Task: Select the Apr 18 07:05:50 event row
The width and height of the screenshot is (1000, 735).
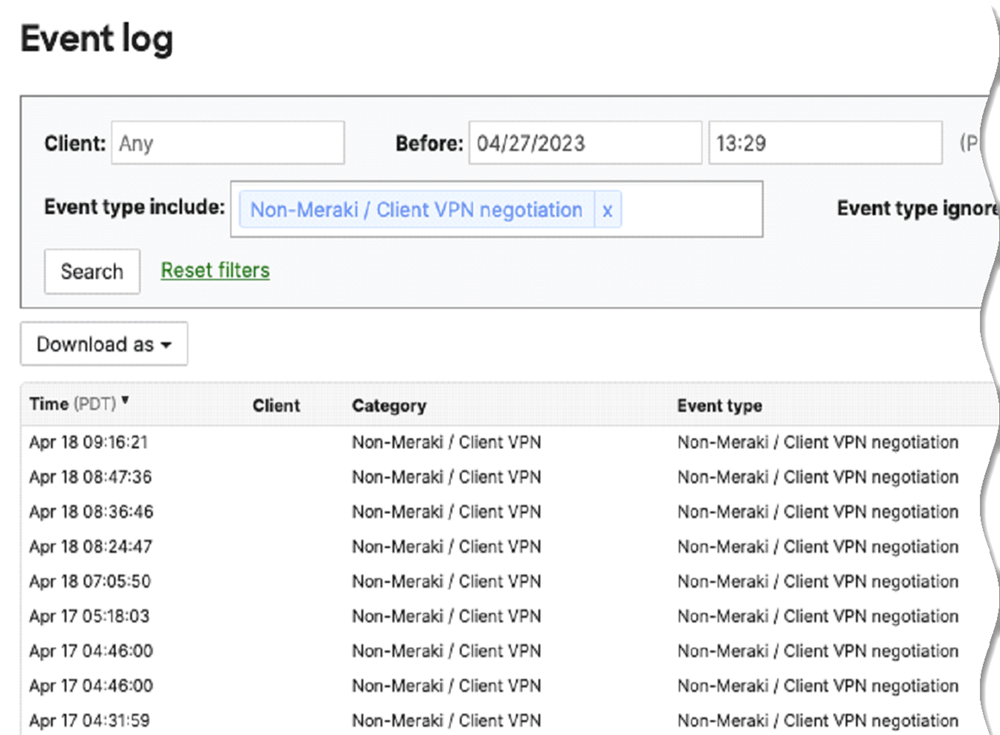Action: [x=90, y=581]
